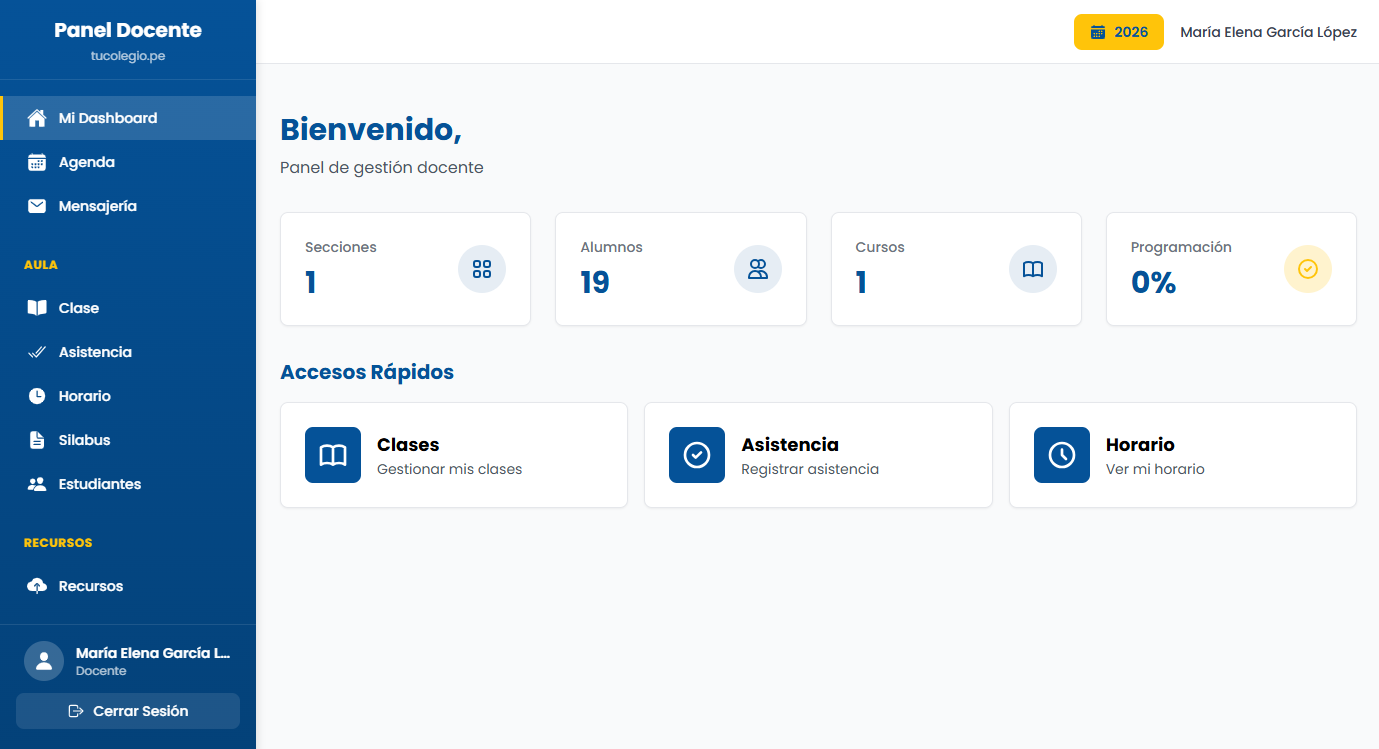The height and width of the screenshot is (749, 1379).
Task: Open the Agenda calendar icon
Action: point(38,161)
